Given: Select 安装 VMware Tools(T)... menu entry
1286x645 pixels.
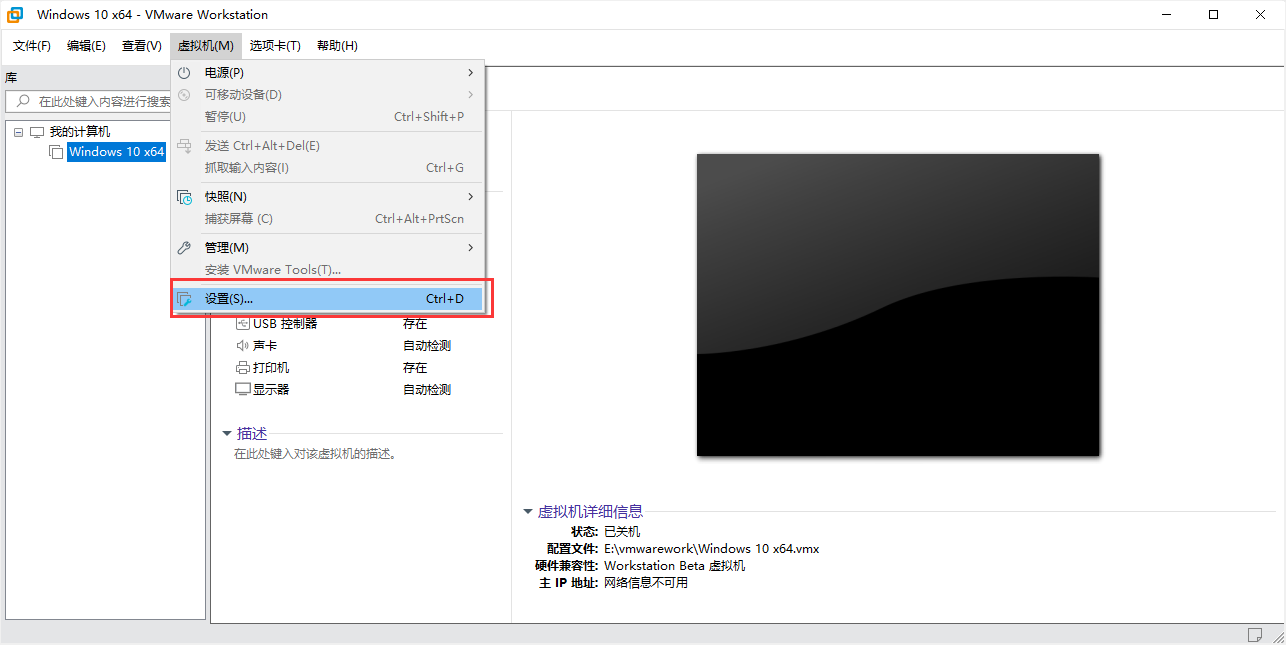Looking at the screenshot, I should pyautogui.click(x=329, y=270).
